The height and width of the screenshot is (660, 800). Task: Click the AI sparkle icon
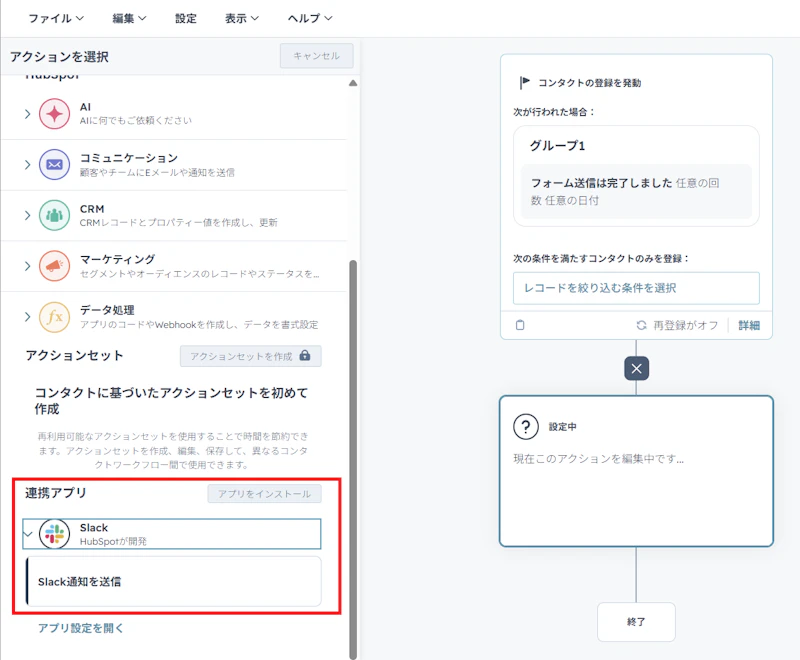[x=55, y=114]
